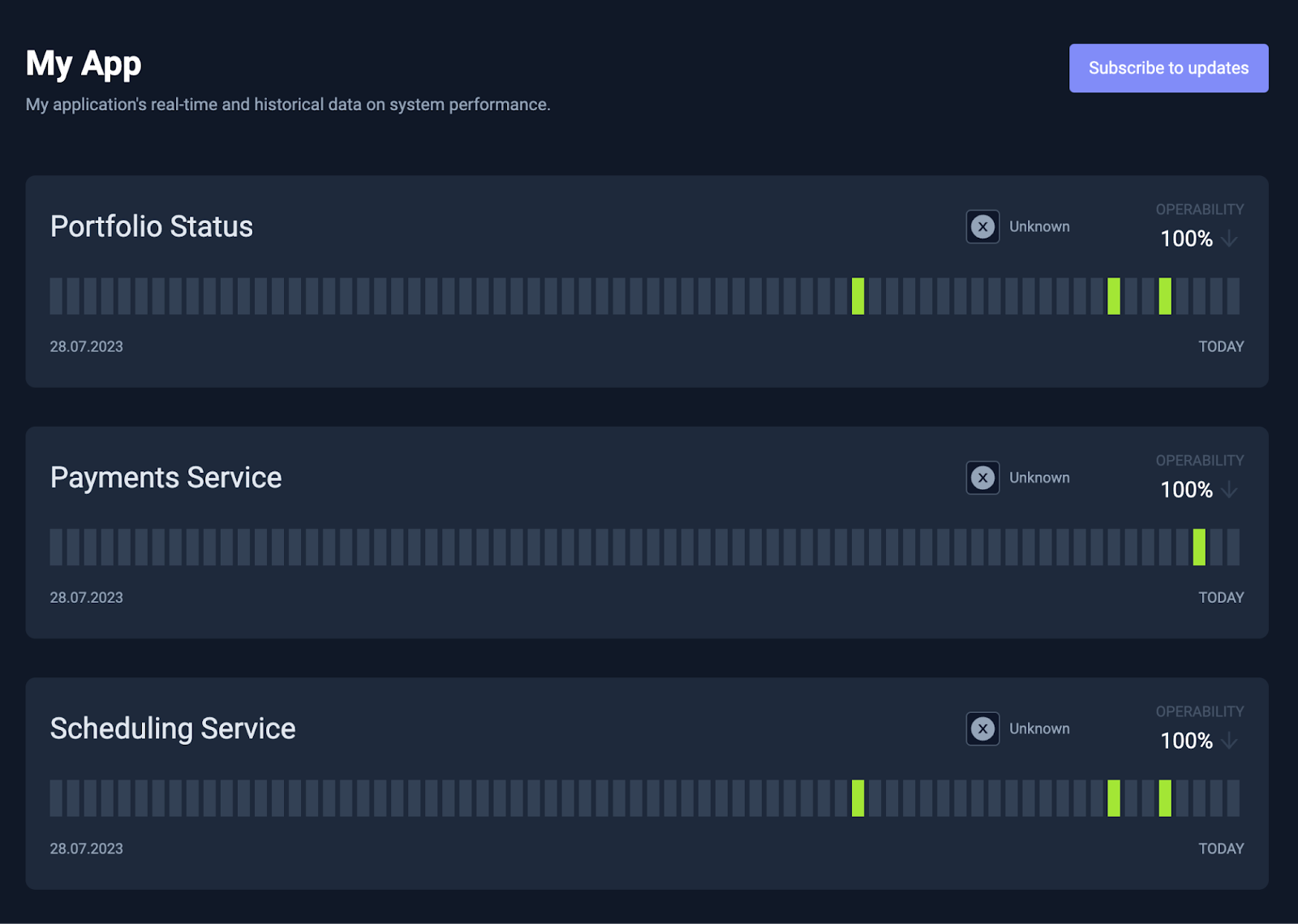Click the TODAY label under Portfolio Status timeline
The width and height of the screenshot is (1298, 924).
coord(1221,346)
